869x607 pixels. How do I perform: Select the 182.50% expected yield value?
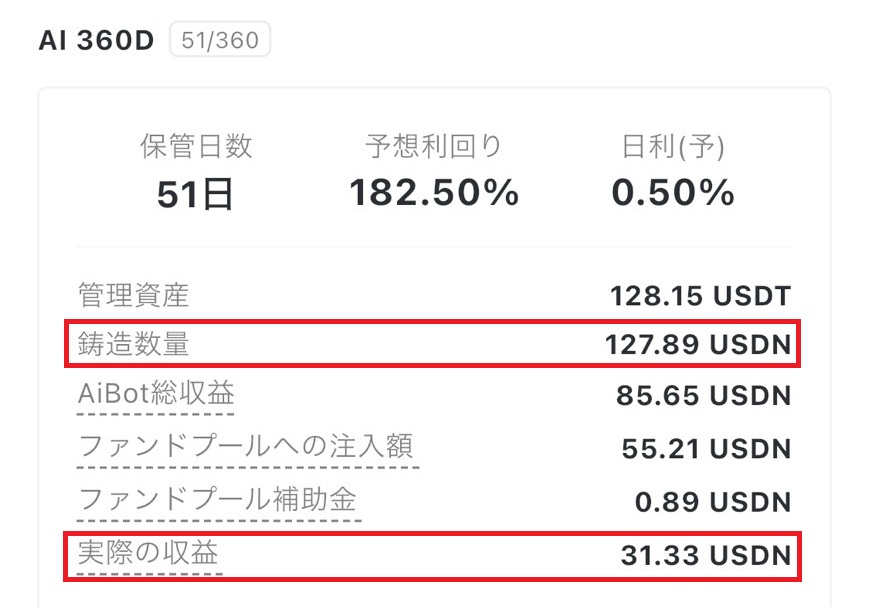(433, 192)
